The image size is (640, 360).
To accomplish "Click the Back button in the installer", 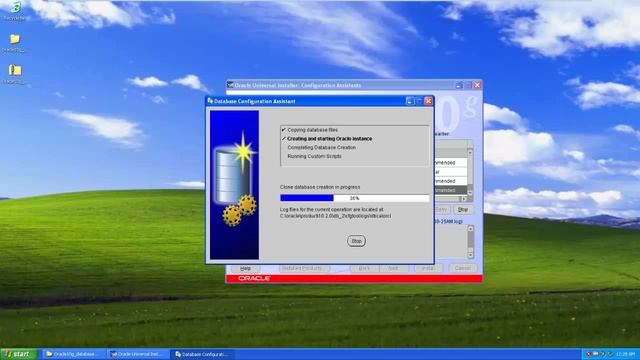I will 364,268.
